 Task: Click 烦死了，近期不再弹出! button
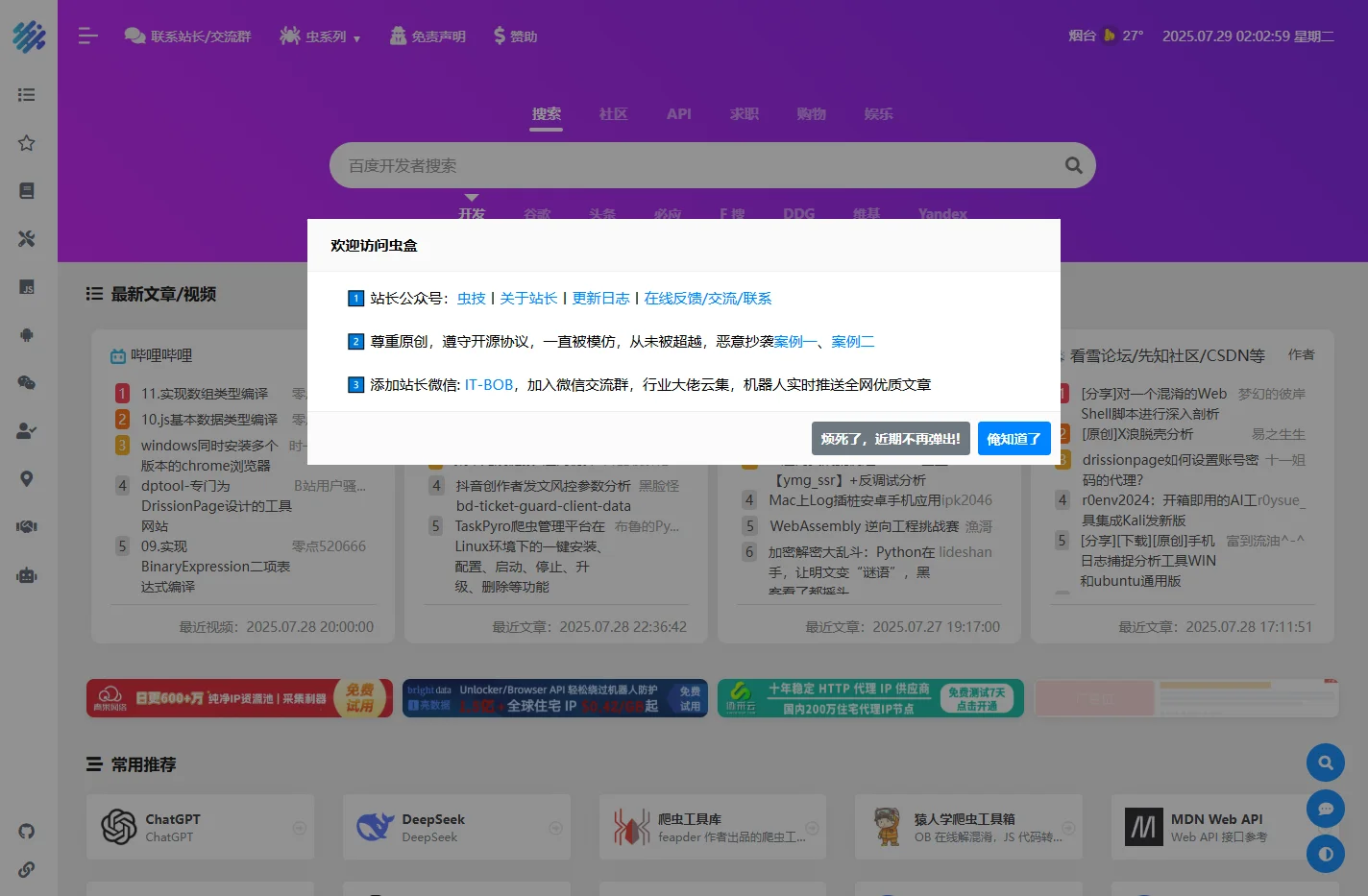891,439
